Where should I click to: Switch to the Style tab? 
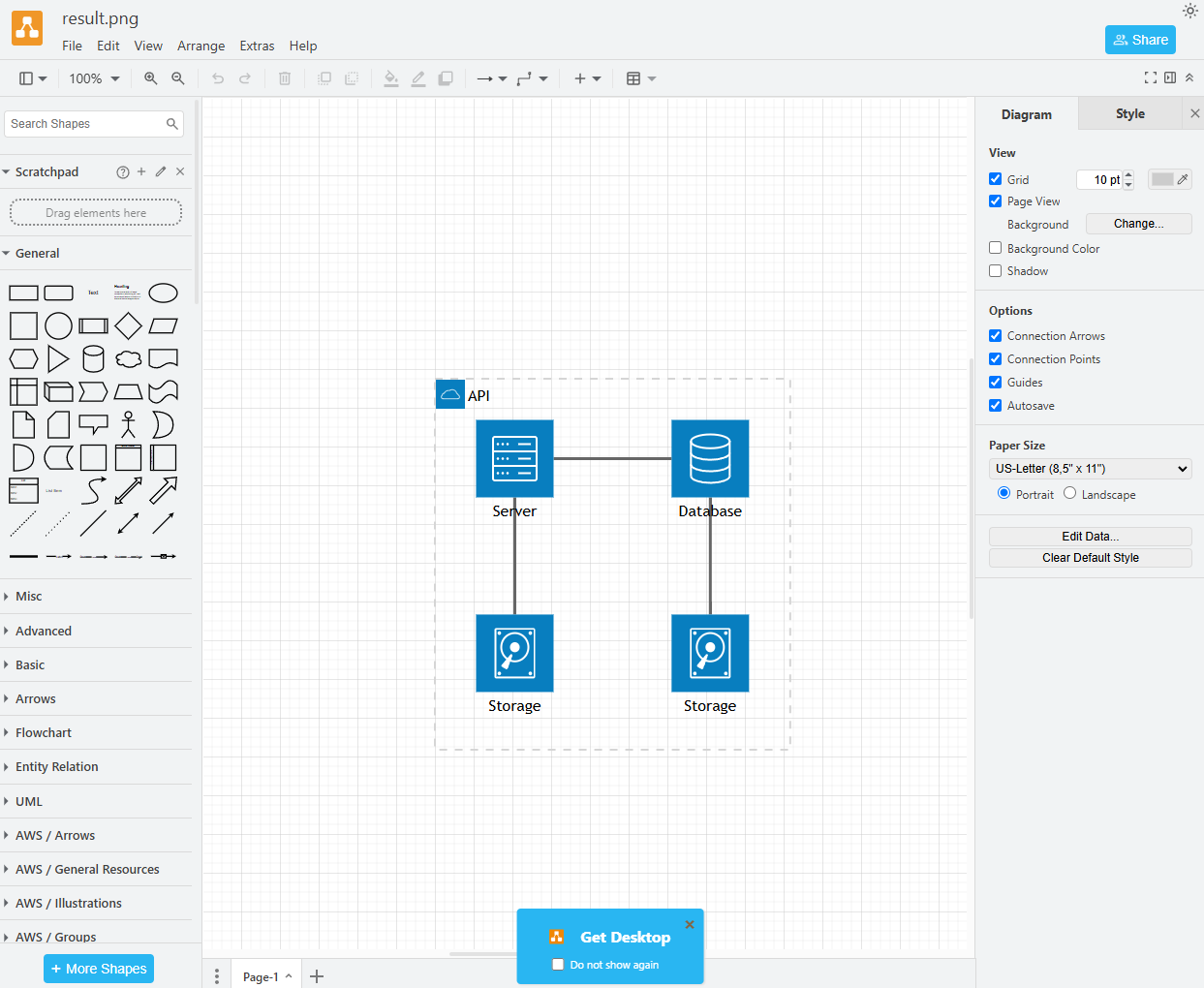[1129, 113]
